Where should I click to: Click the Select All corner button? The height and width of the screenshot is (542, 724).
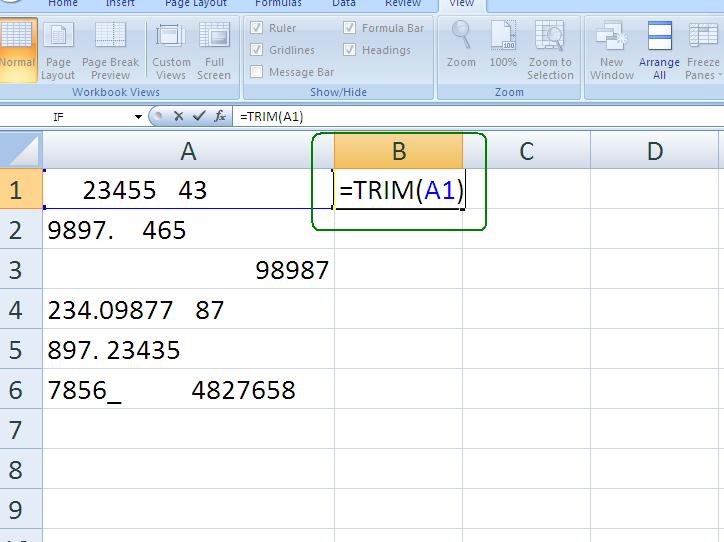[x=21, y=150]
